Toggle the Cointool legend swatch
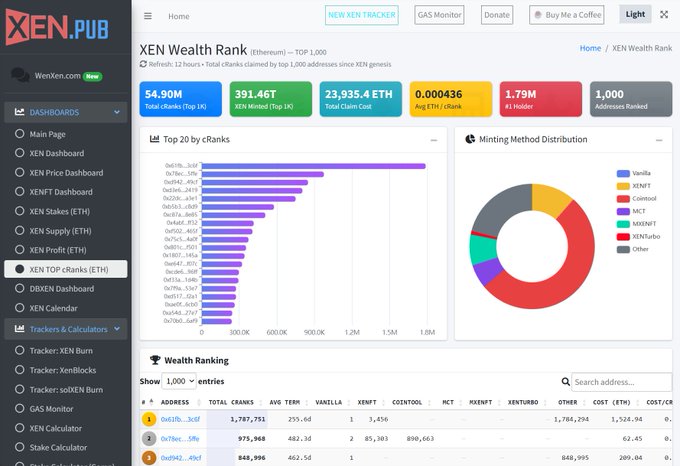This screenshot has width=680, height=466. (623, 199)
